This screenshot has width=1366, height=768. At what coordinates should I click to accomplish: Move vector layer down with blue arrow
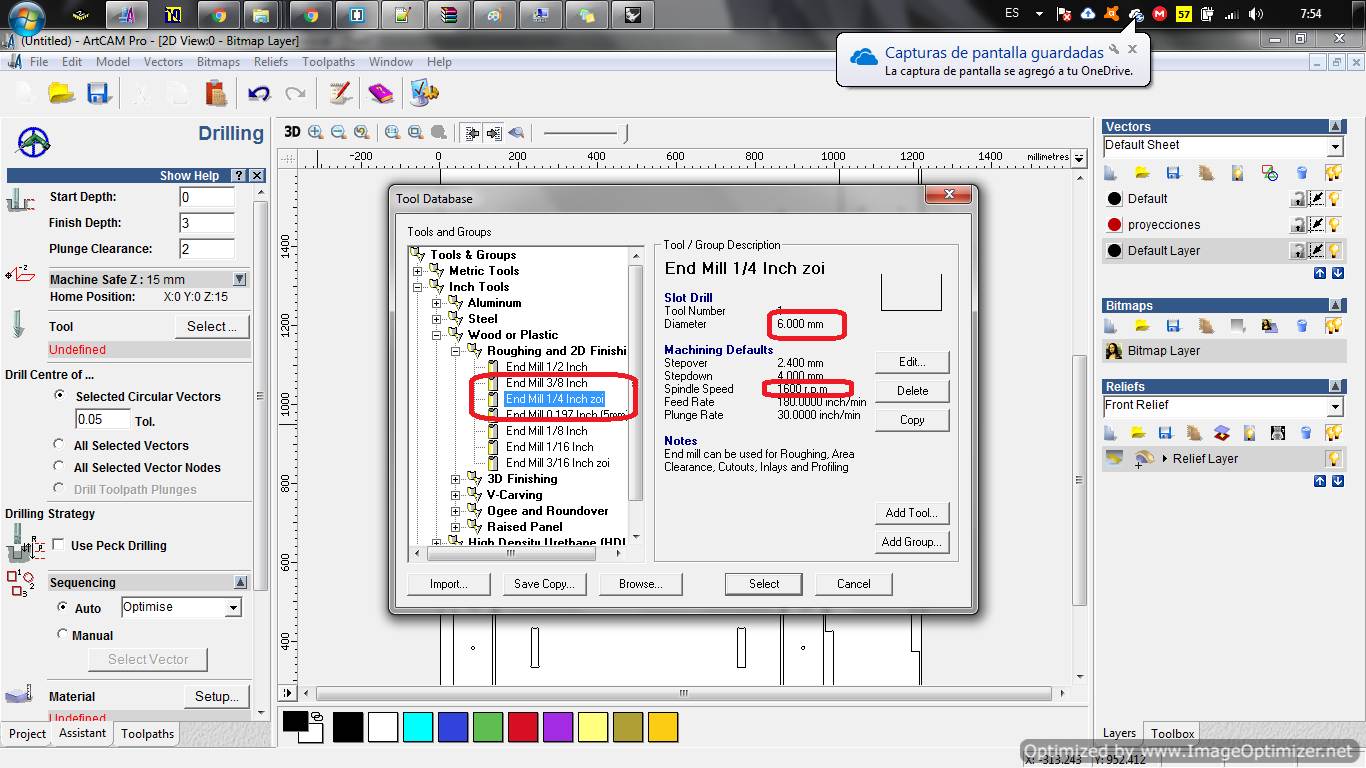click(1337, 273)
